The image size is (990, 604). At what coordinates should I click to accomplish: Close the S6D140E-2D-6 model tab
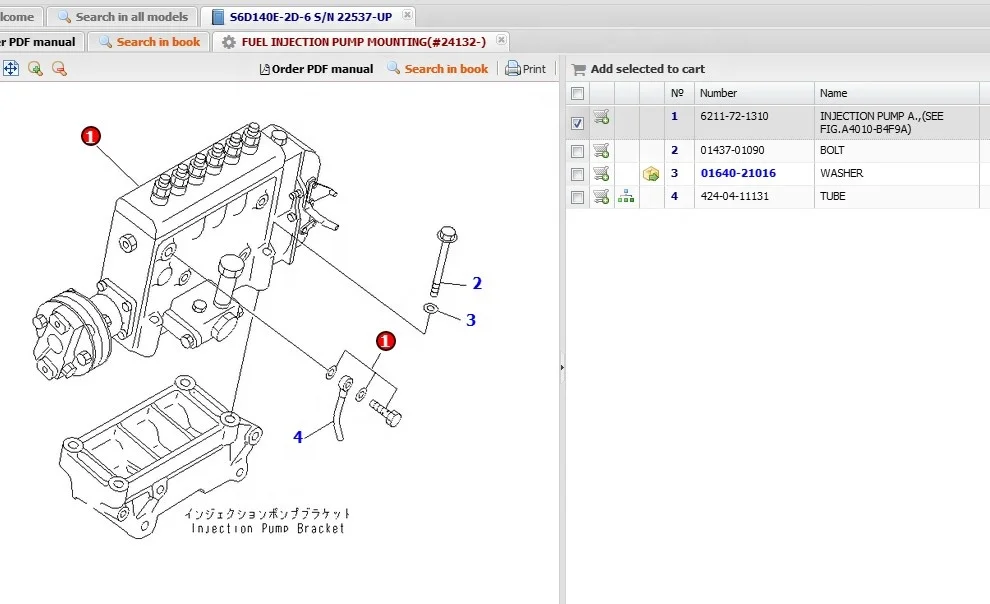pyautogui.click(x=407, y=16)
